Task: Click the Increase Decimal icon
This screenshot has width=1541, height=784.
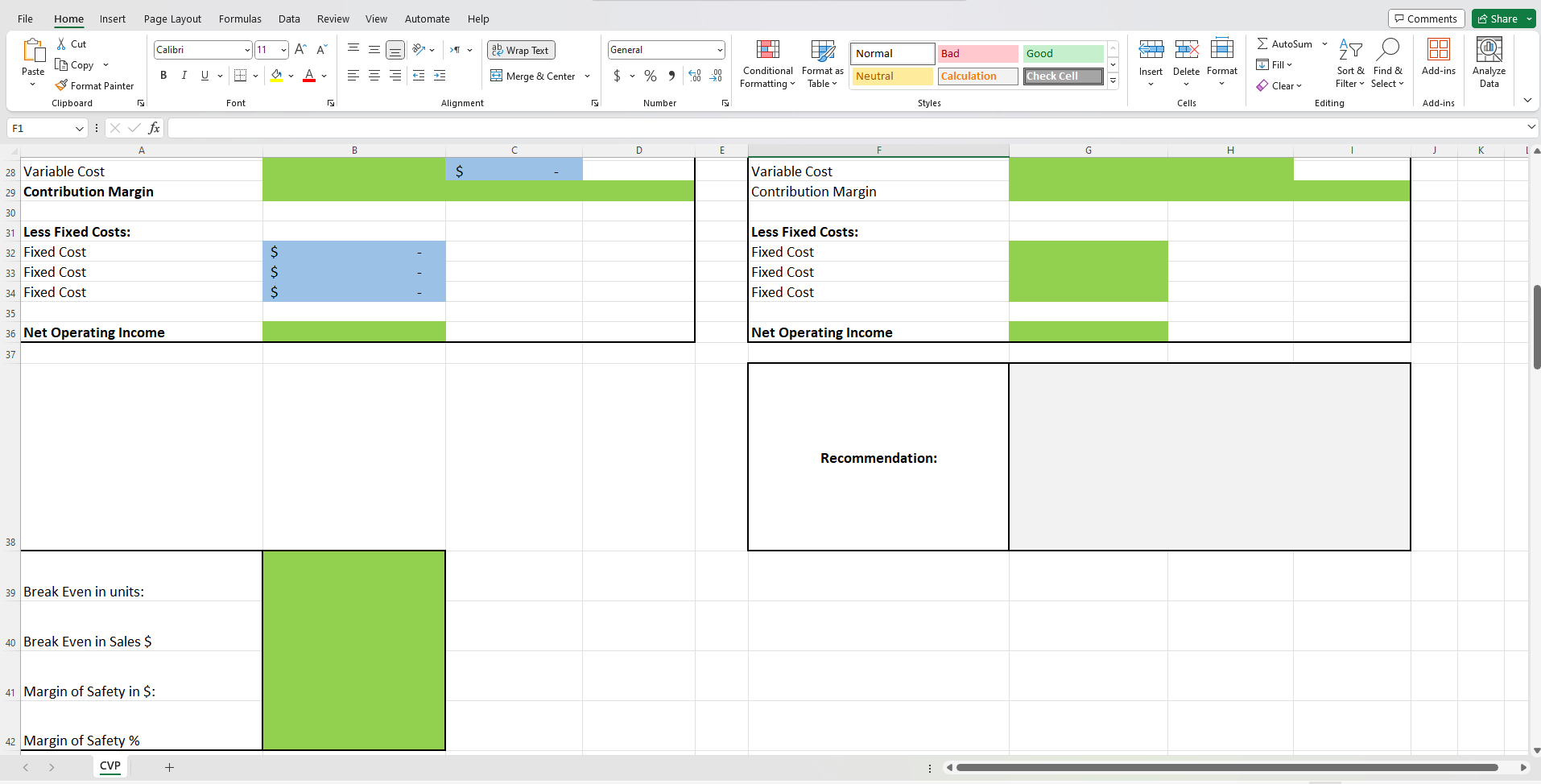Action: click(694, 76)
